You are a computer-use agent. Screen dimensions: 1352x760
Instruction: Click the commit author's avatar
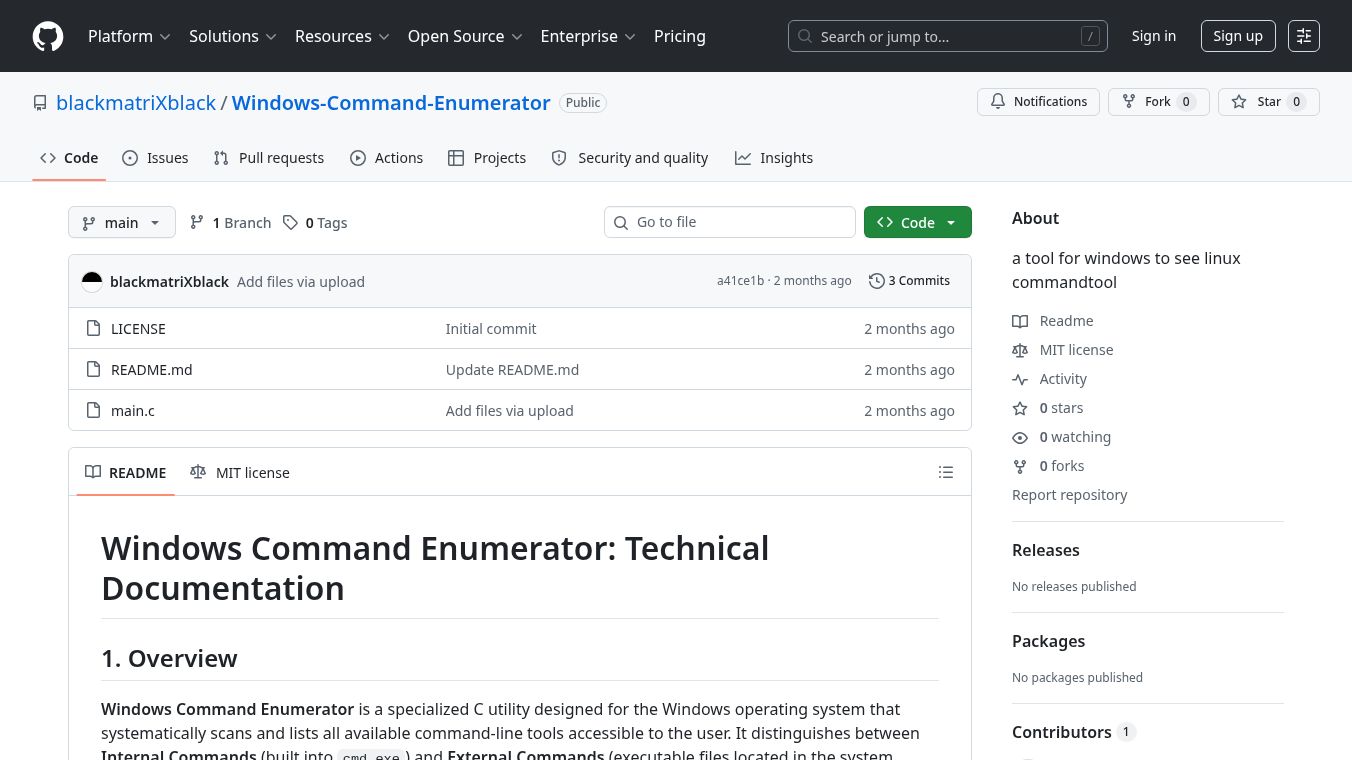(92, 282)
